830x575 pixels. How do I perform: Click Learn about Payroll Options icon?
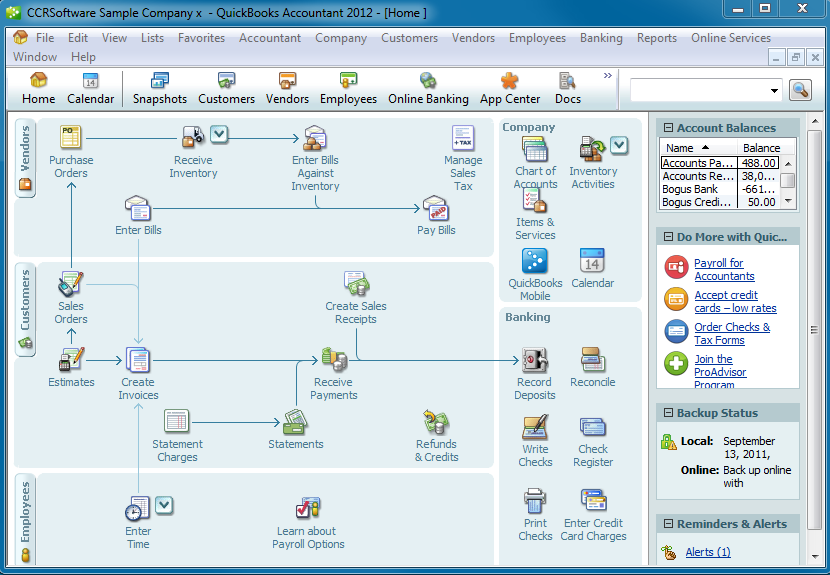(x=308, y=509)
